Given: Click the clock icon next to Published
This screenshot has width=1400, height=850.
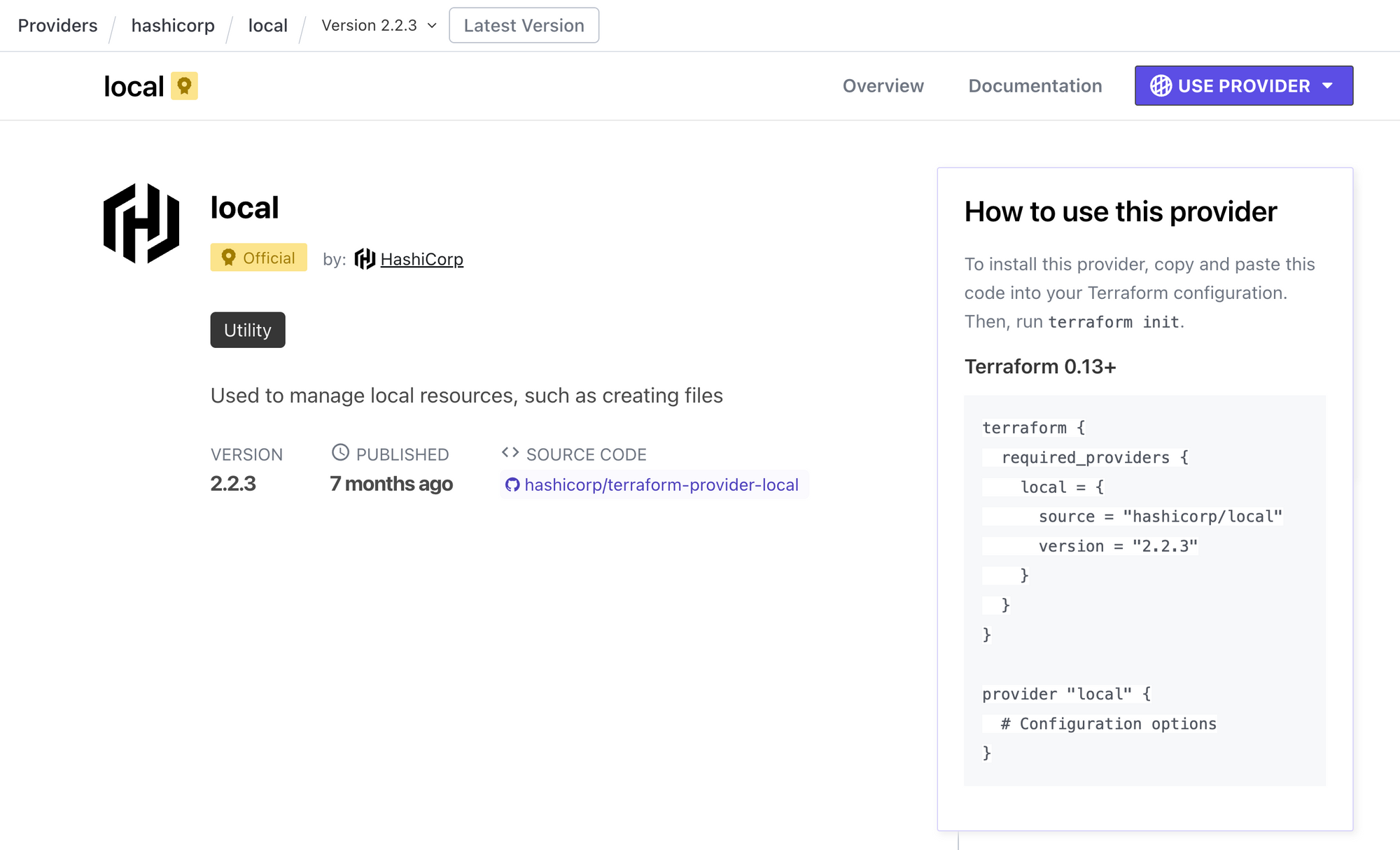Looking at the screenshot, I should (x=340, y=452).
